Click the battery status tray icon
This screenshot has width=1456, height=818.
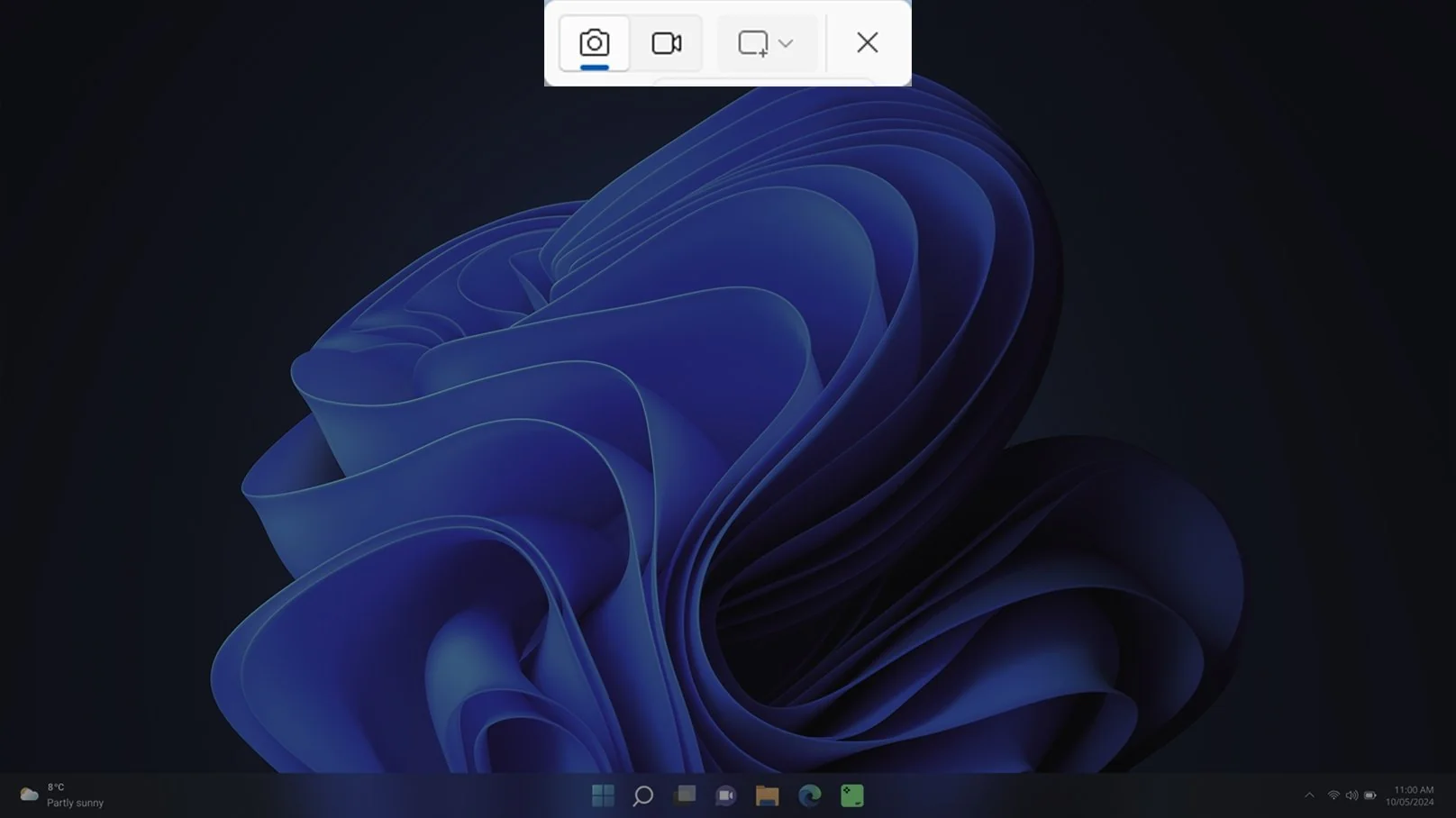1370,795
